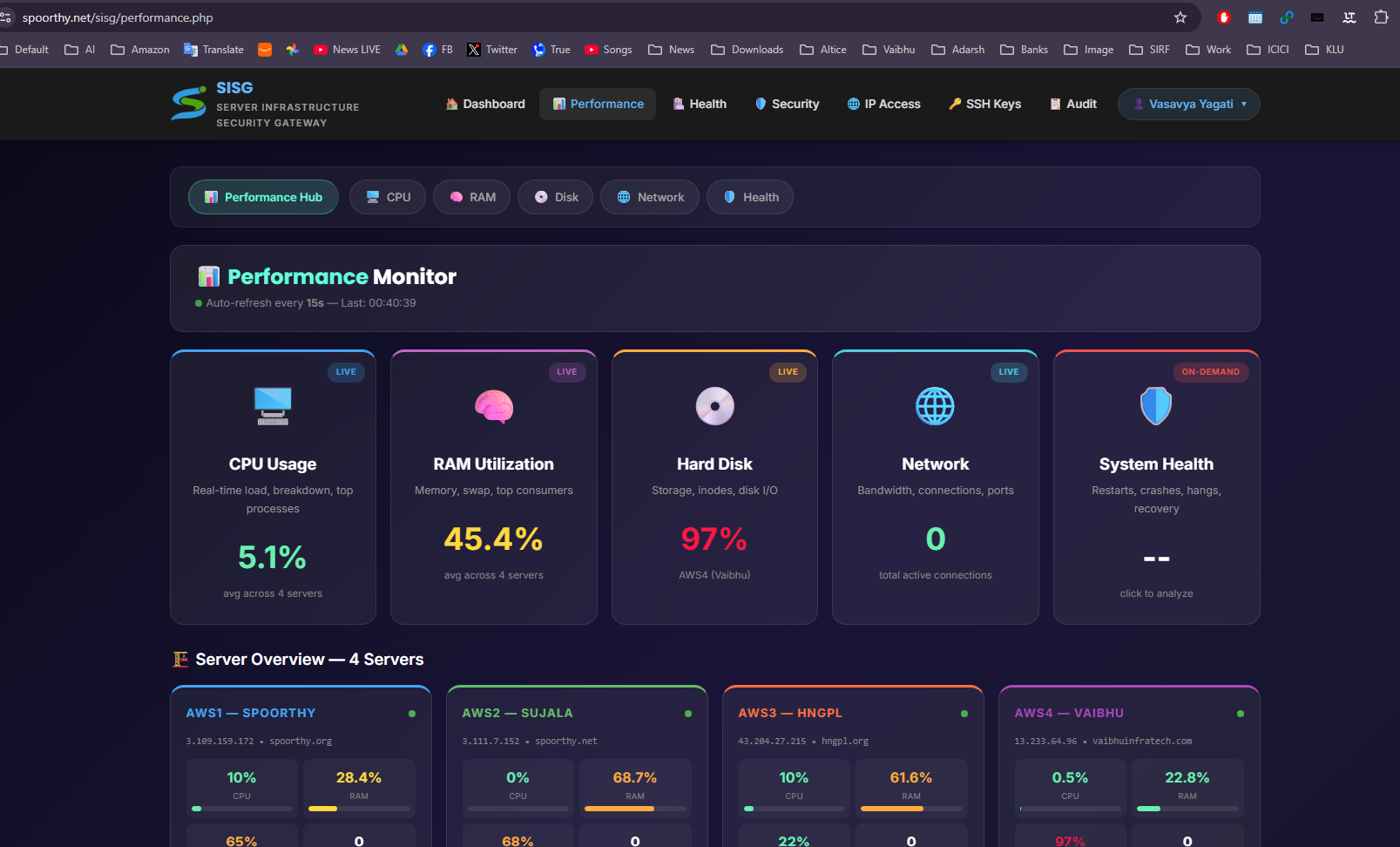Viewport: 1400px width, 847px height.
Task: Click AWS3 61.6% RAM progress bar
Action: pyautogui.click(x=911, y=809)
